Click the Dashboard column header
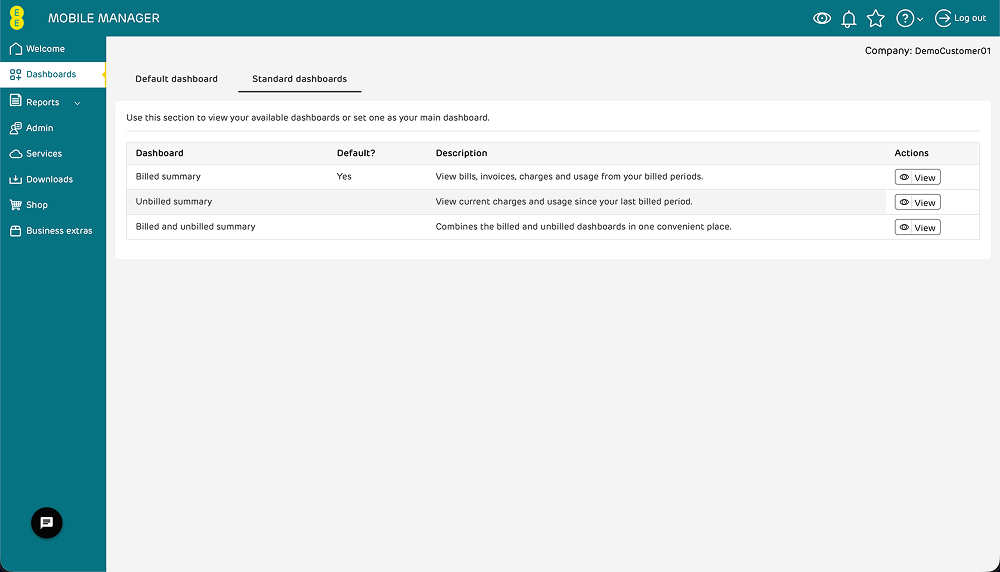 159,153
